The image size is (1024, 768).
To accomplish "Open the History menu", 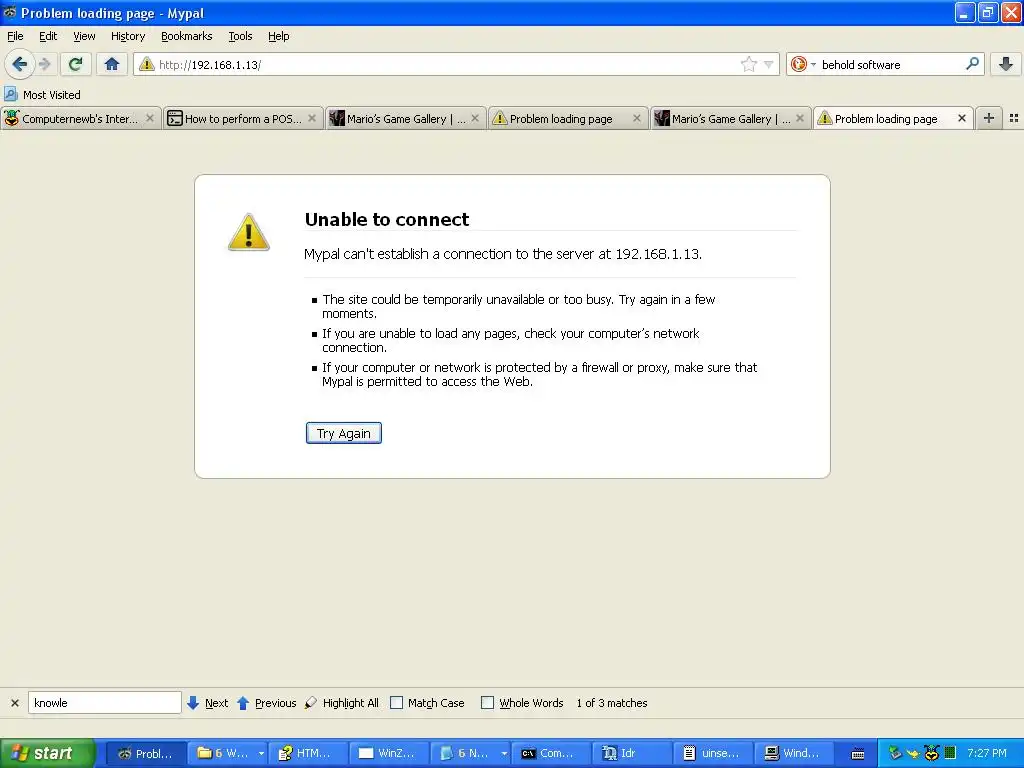I will (x=127, y=36).
